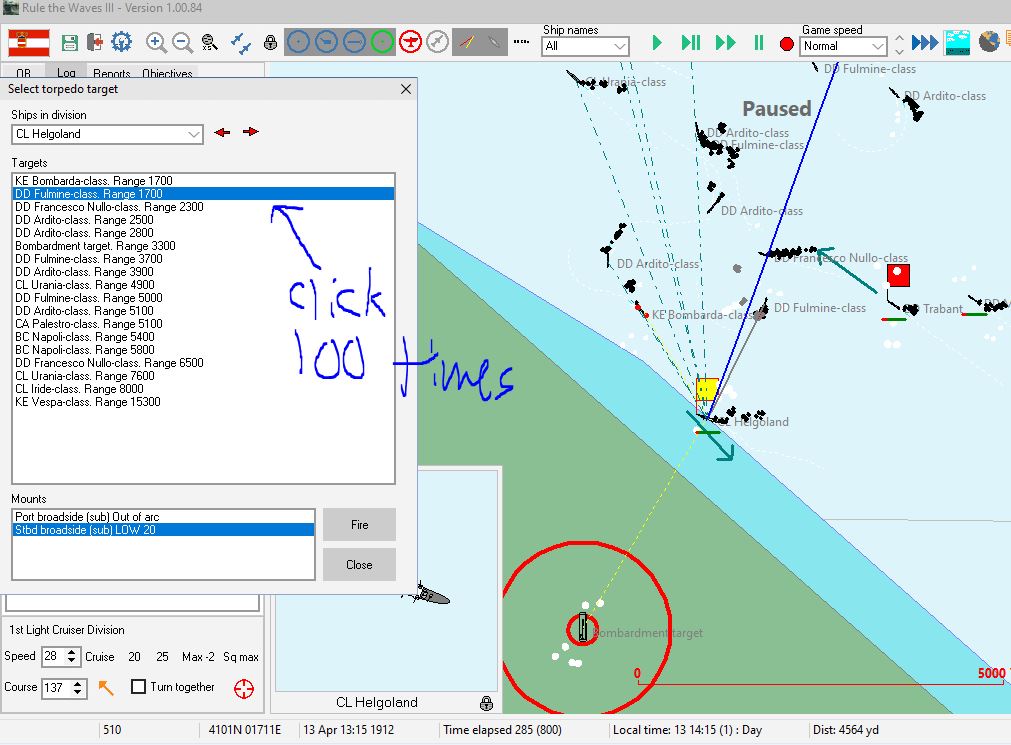Pause the game with green pause button

point(759,43)
